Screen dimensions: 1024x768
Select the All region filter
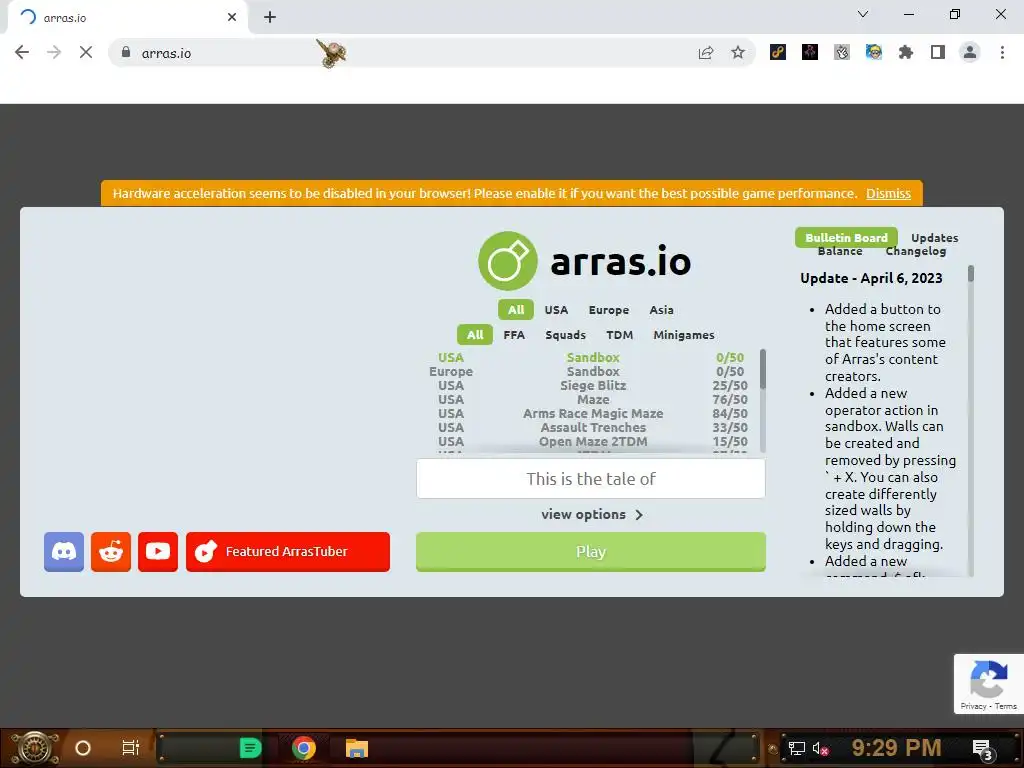(516, 310)
